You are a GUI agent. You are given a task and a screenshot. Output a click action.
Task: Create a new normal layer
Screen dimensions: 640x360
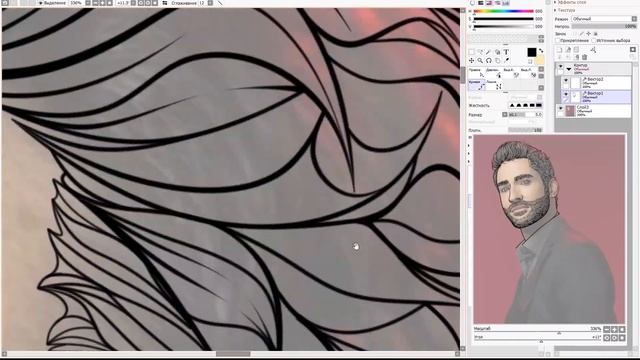559,50
